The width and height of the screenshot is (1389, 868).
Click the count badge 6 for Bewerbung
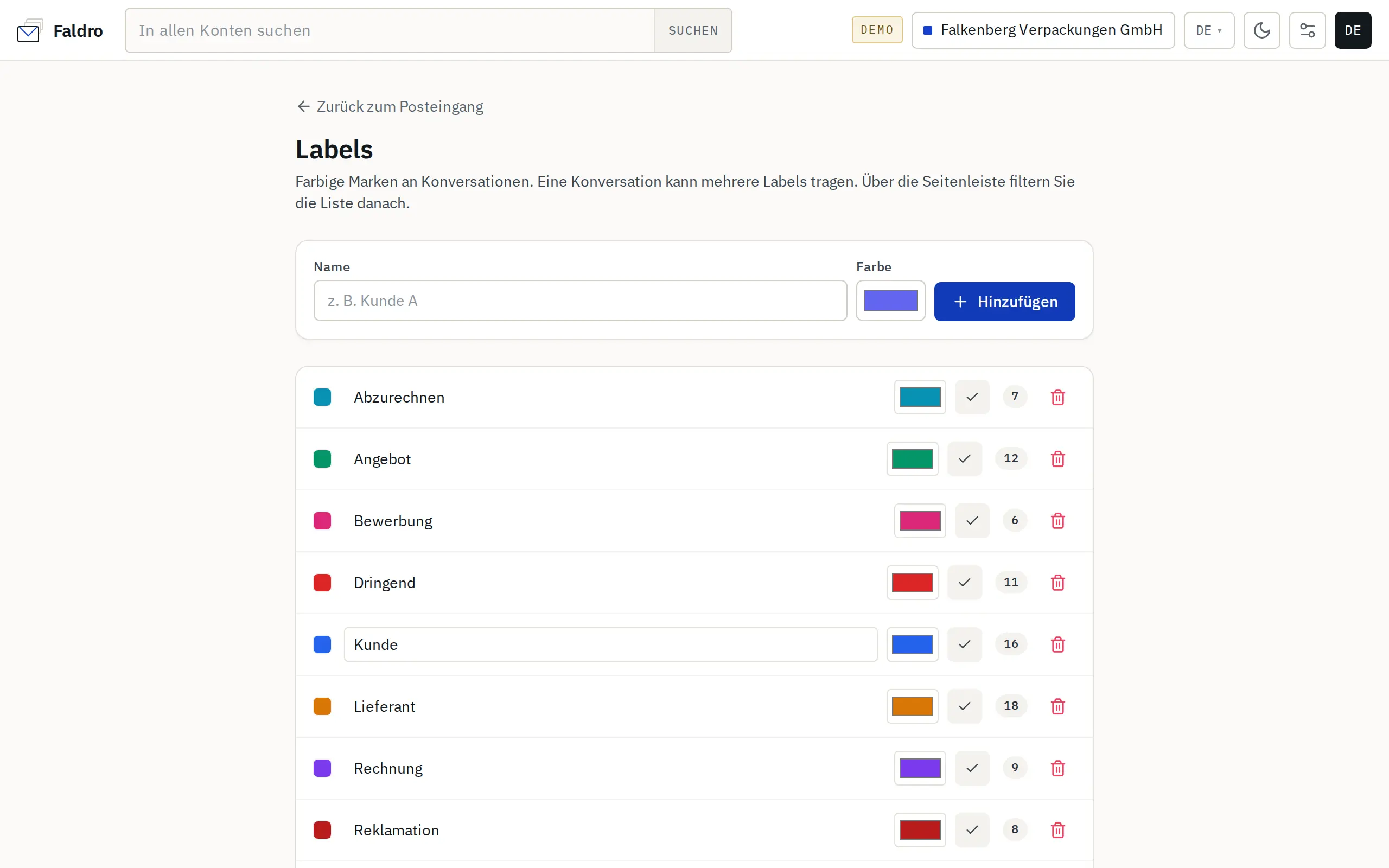click(1015, 520)
